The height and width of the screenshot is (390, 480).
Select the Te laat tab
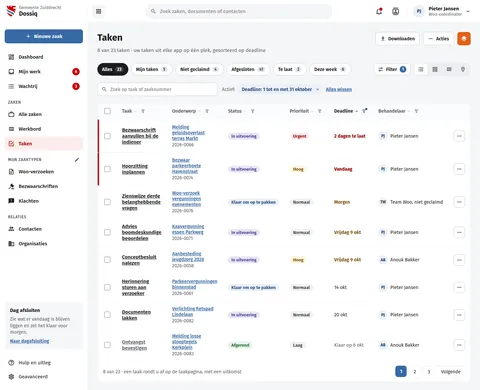pos(289,69)
